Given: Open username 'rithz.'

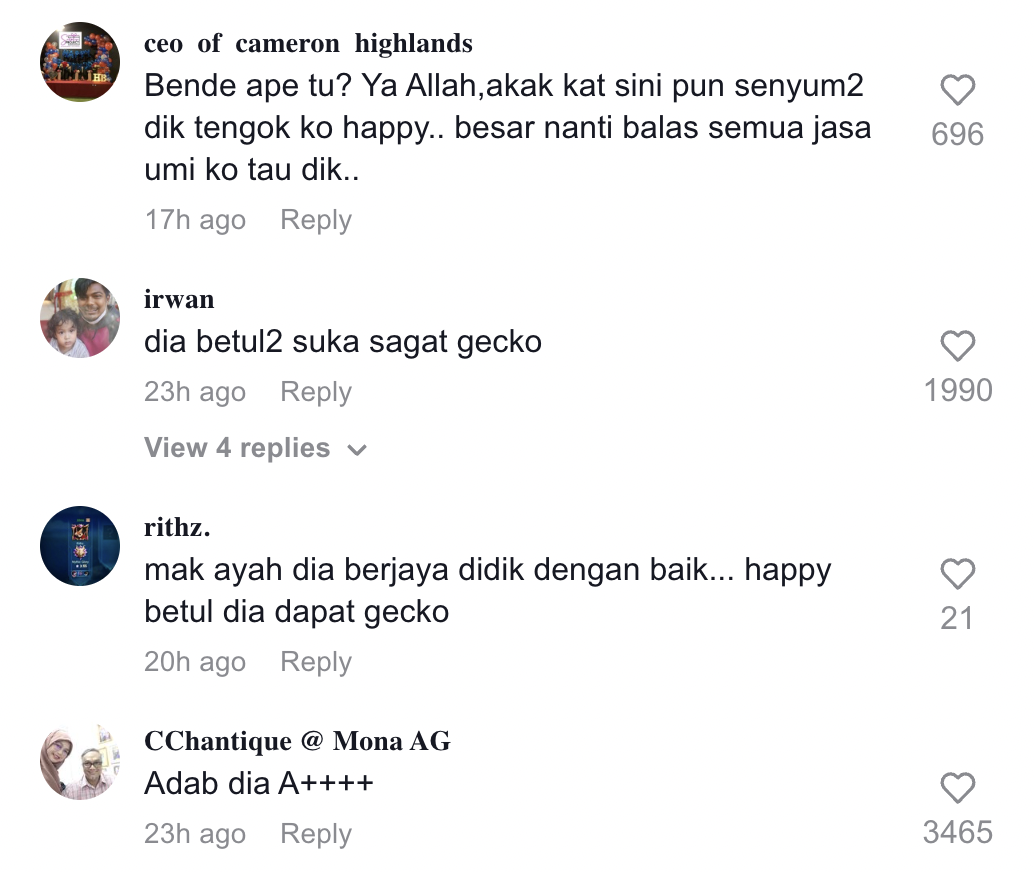Looking at the screenshot, I should point(177,528).
